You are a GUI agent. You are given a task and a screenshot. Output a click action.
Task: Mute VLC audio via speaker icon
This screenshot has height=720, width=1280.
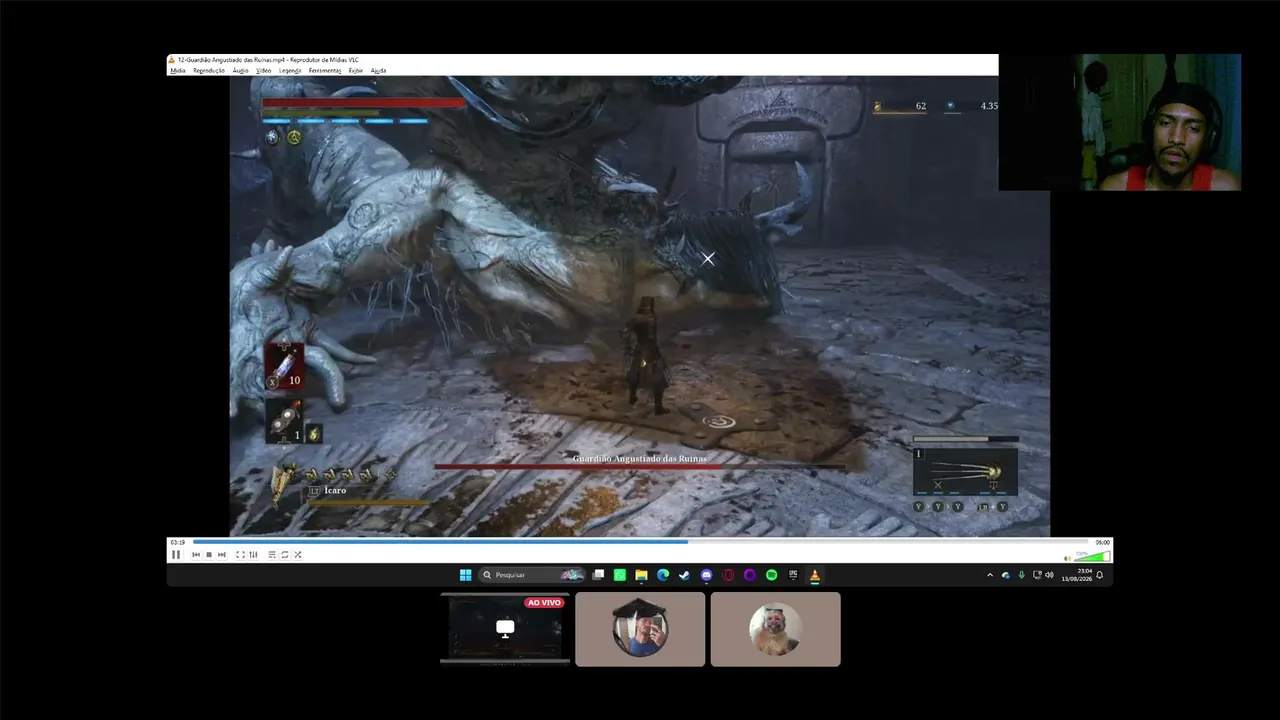click(x=1068, y=558)
